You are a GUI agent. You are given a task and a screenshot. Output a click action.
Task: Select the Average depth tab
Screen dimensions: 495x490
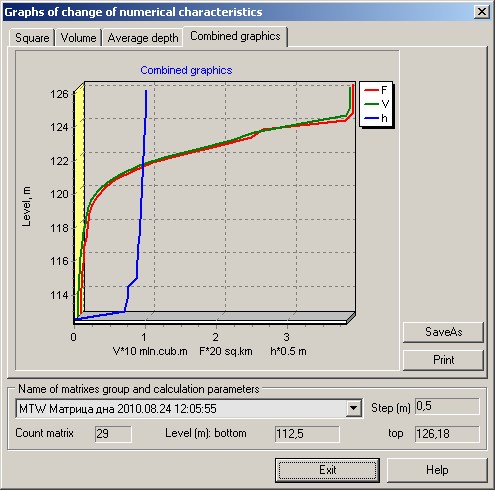pyautogui.click(x=143, y=38)
